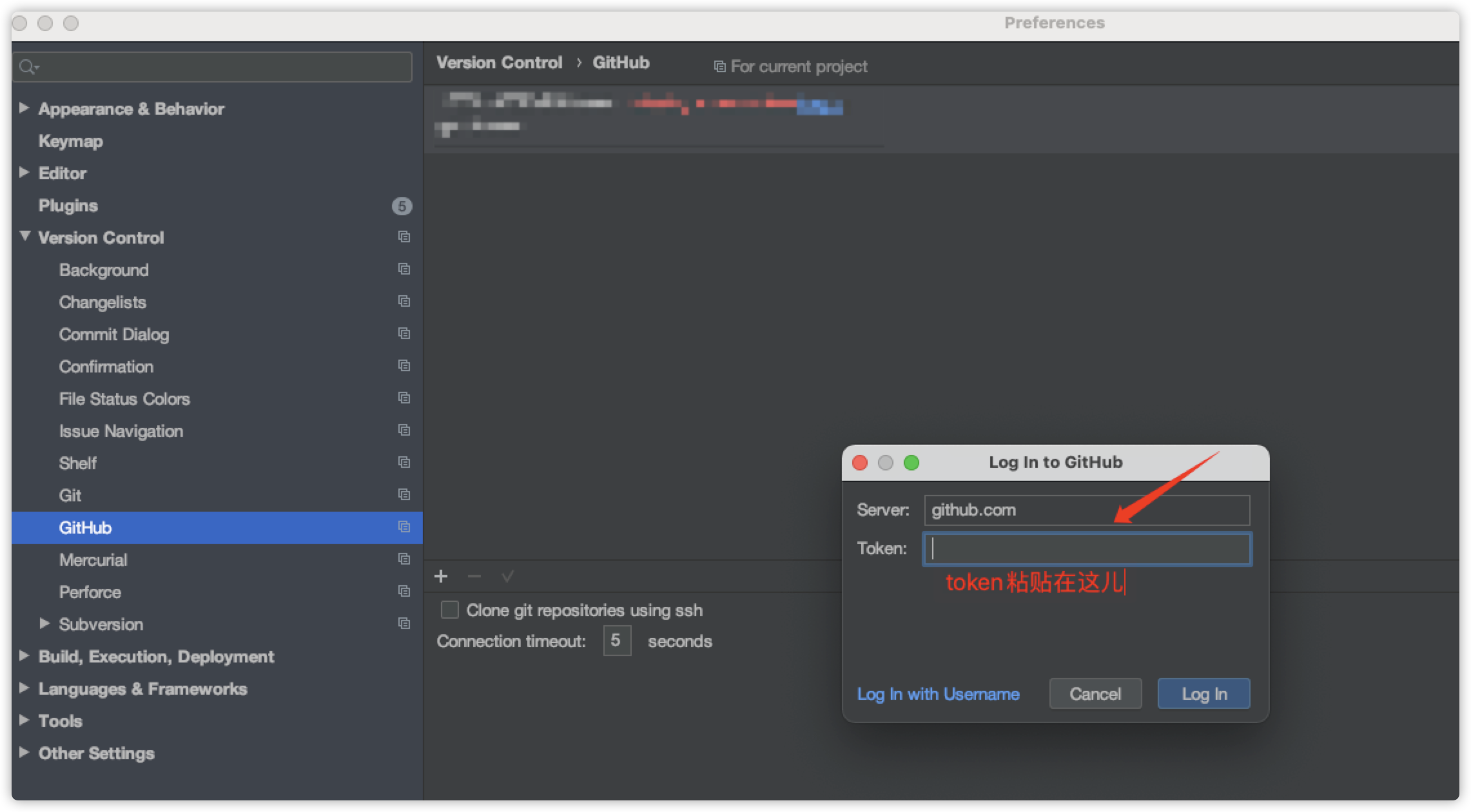Expand the Subversion subtree
Screen dimensions: 1471x812
pos(44,623)
